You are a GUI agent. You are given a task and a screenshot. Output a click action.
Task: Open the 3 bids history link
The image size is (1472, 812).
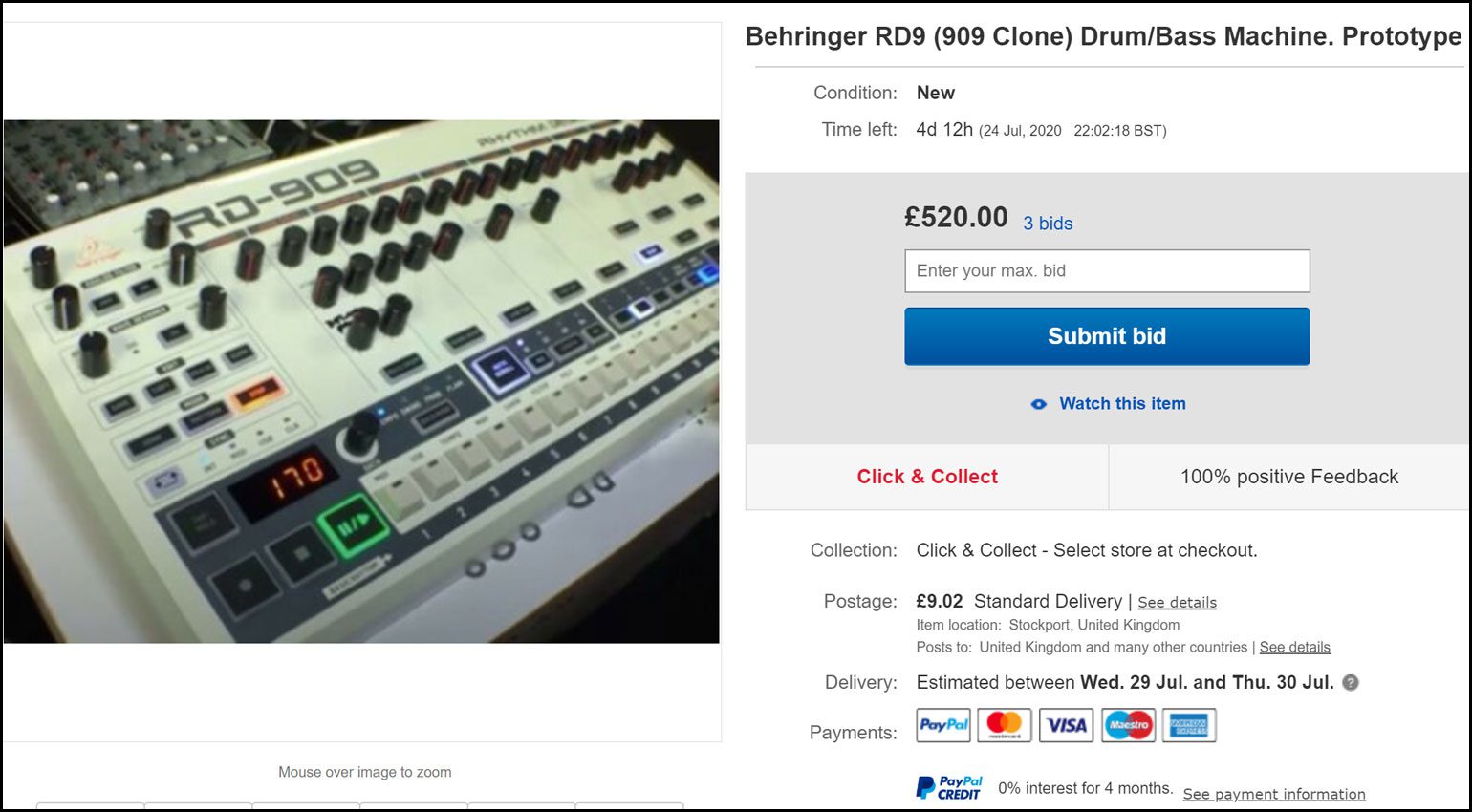click(x=1048, y=224)
